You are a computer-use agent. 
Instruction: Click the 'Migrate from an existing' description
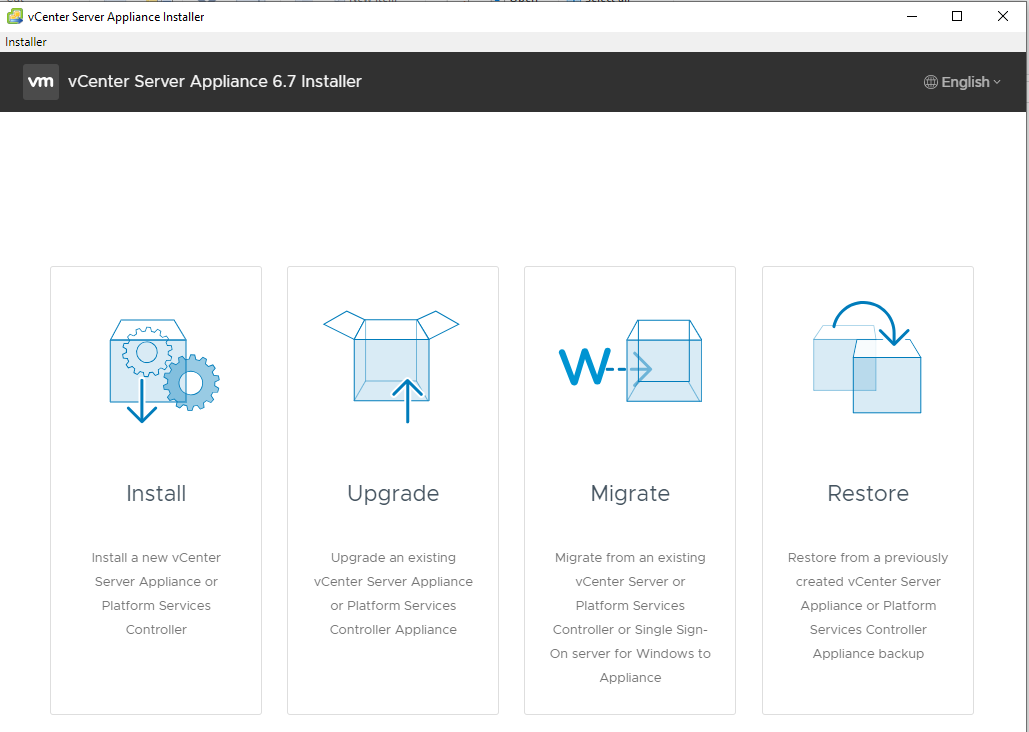pyautogui.click(x=630, y=617)
